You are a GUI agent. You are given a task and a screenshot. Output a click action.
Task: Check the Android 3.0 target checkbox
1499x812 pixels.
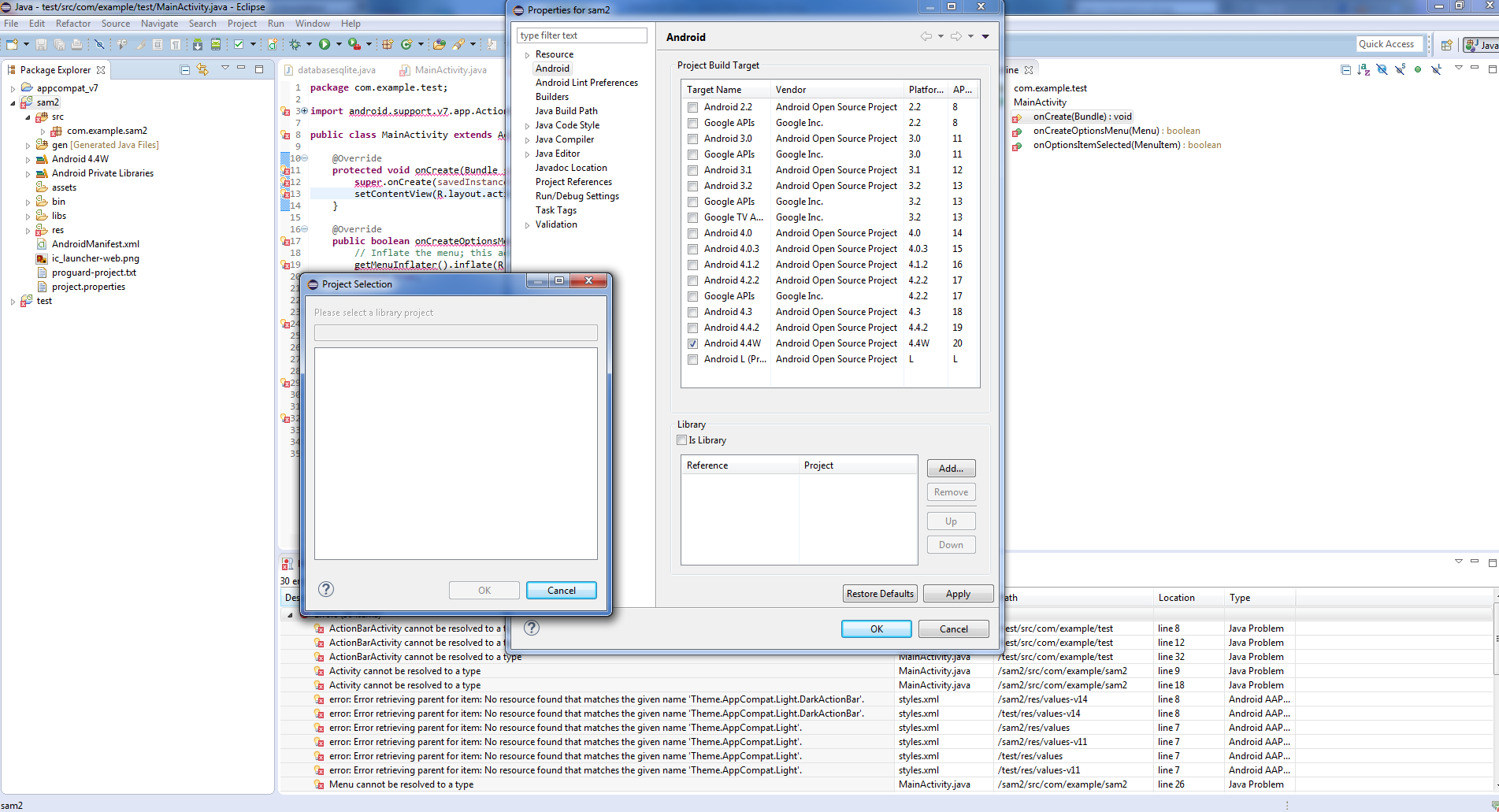click(692, 139)
